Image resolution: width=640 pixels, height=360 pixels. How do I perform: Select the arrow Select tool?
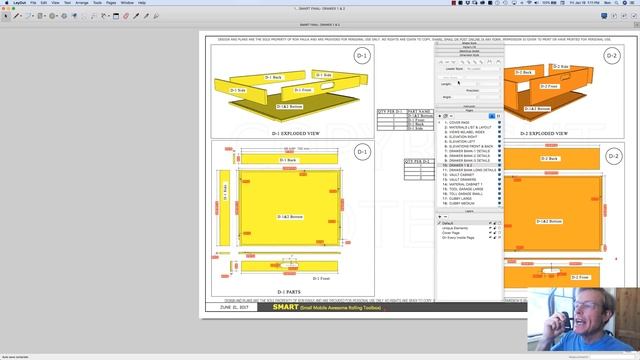6,16
